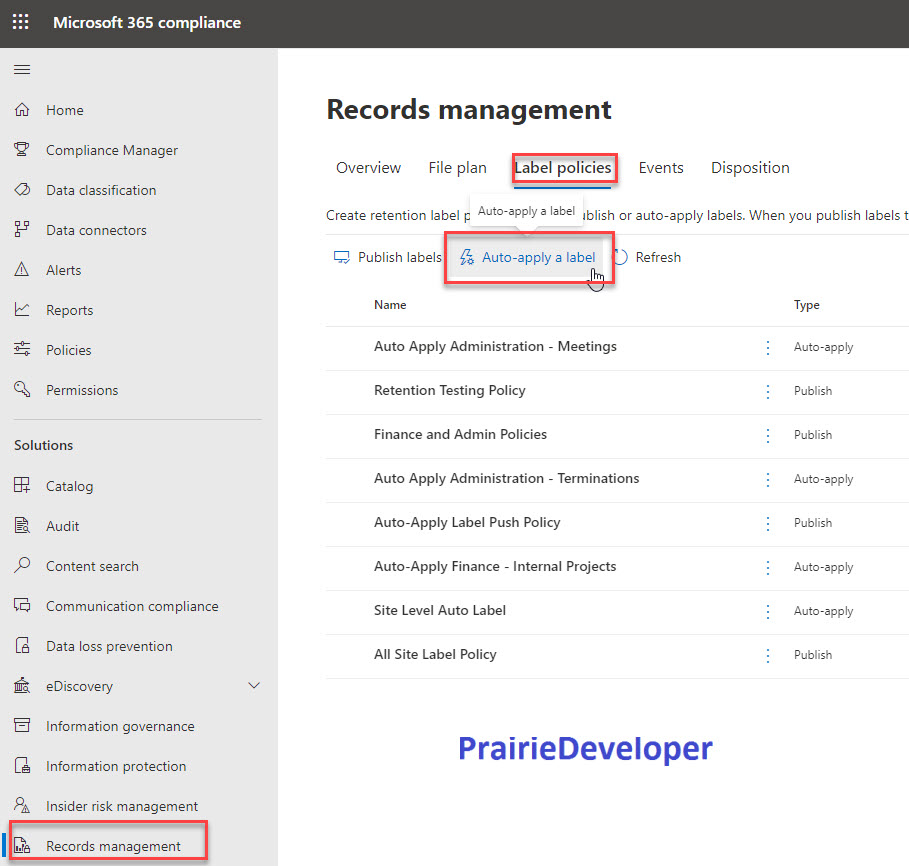Open the Data loss prevention page
909x866 pixels.
pos(109,646)
